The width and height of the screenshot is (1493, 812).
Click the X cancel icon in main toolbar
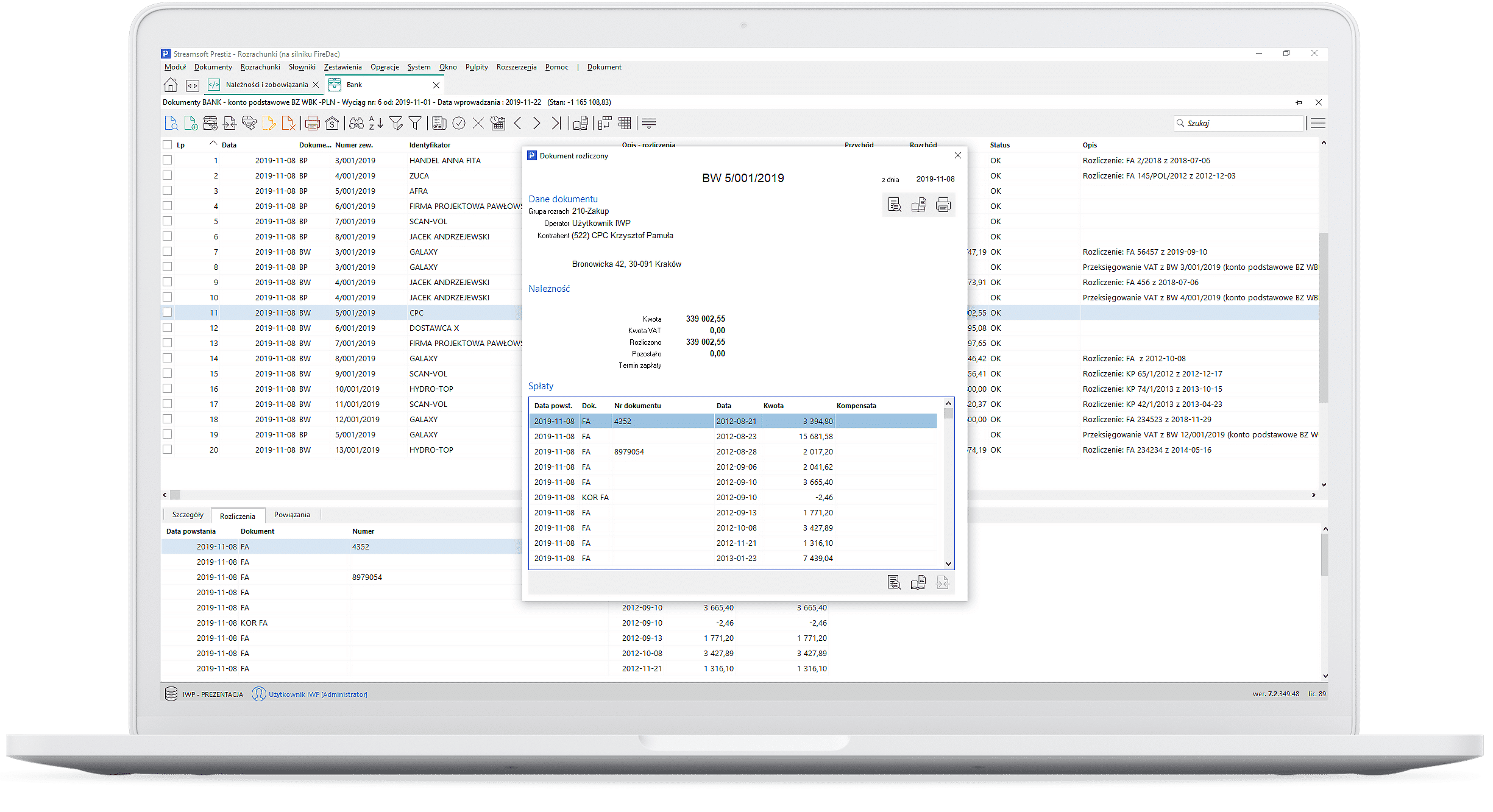[x=478, y=123]
